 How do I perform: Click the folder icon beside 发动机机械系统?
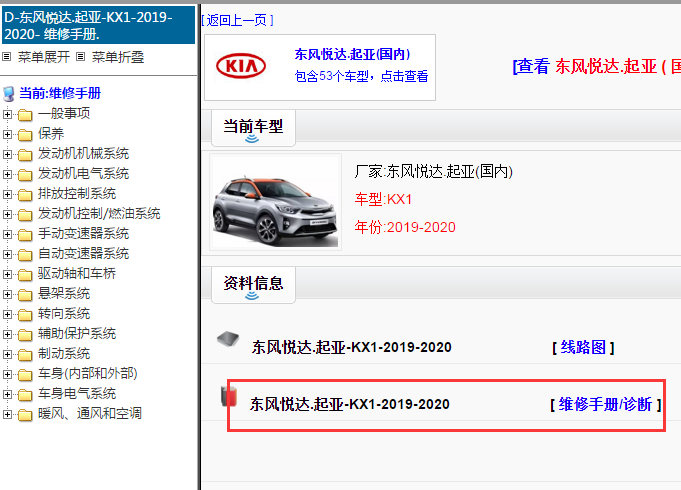pos(25,155)
